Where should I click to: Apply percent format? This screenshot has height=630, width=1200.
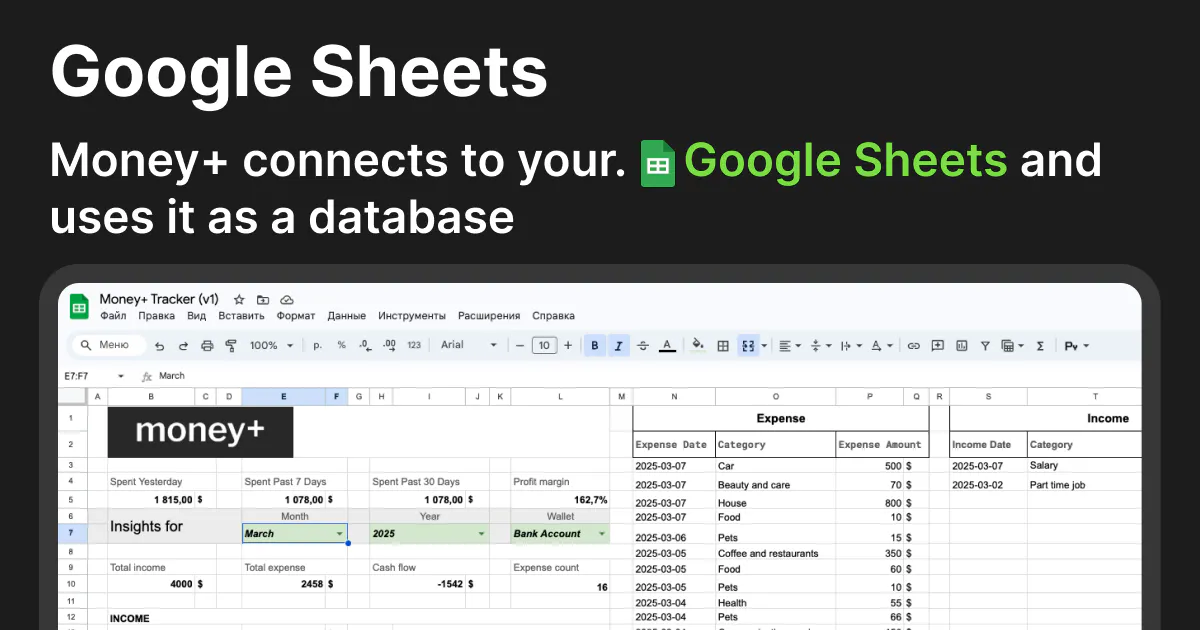(x=341, y=345)
